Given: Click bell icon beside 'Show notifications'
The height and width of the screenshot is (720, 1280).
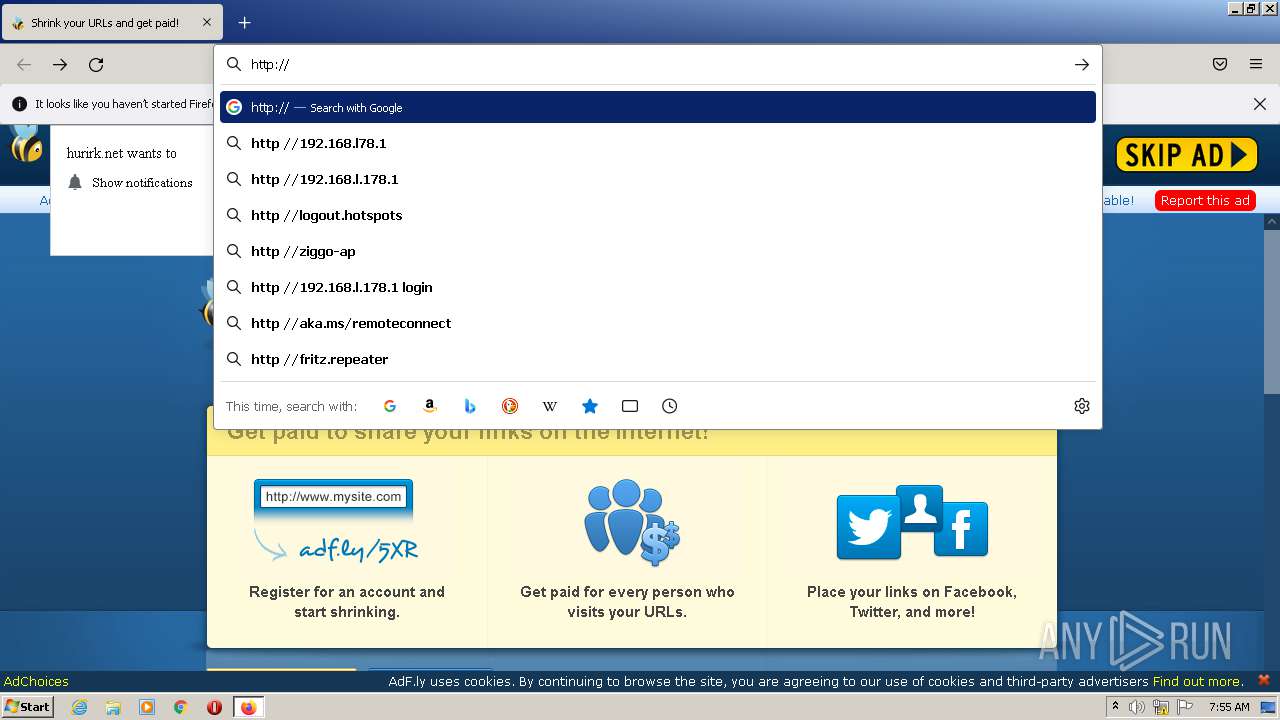Looking at the screenshot, I should [75, 182].
